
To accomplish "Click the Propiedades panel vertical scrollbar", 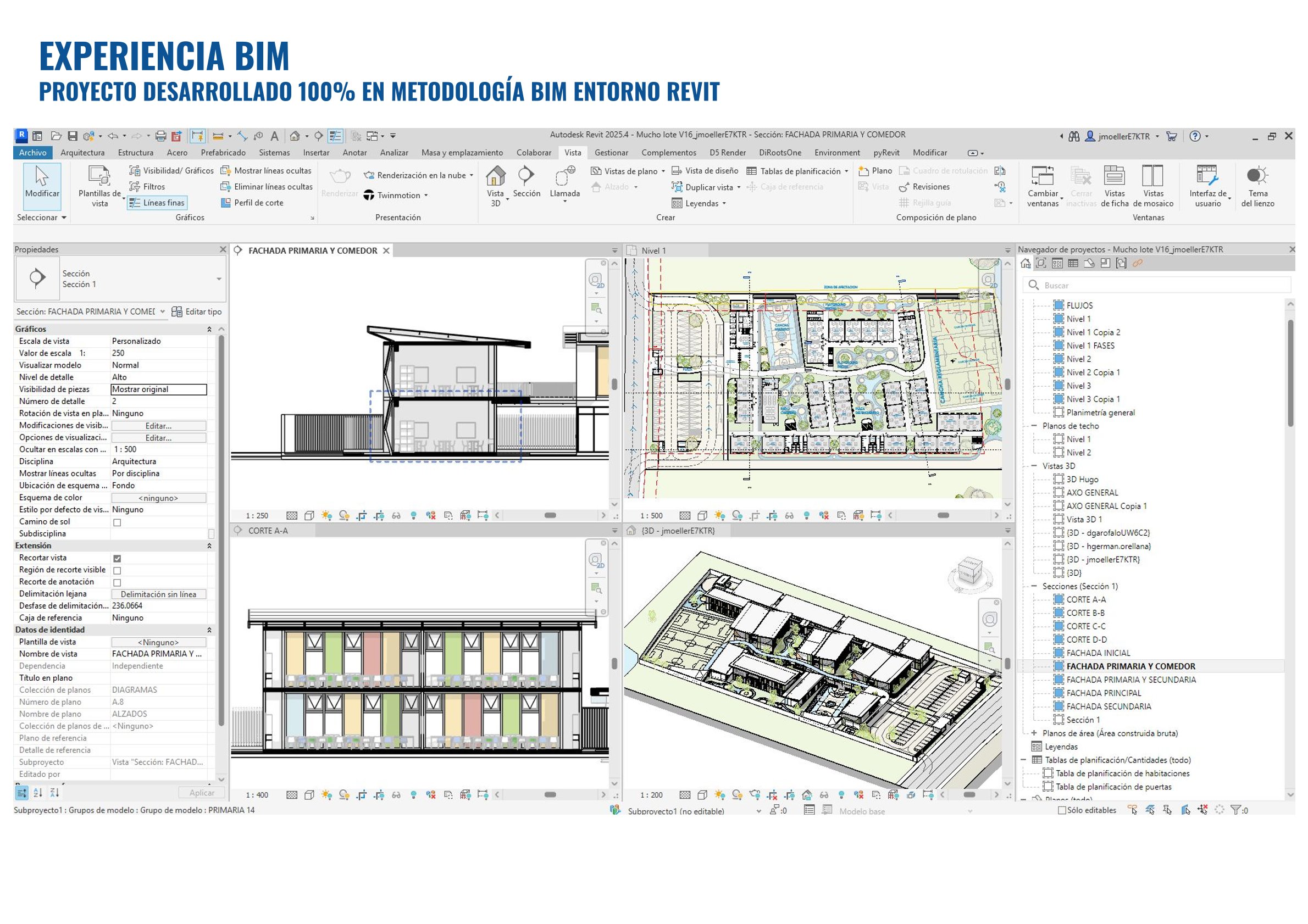I will point(221,530).
